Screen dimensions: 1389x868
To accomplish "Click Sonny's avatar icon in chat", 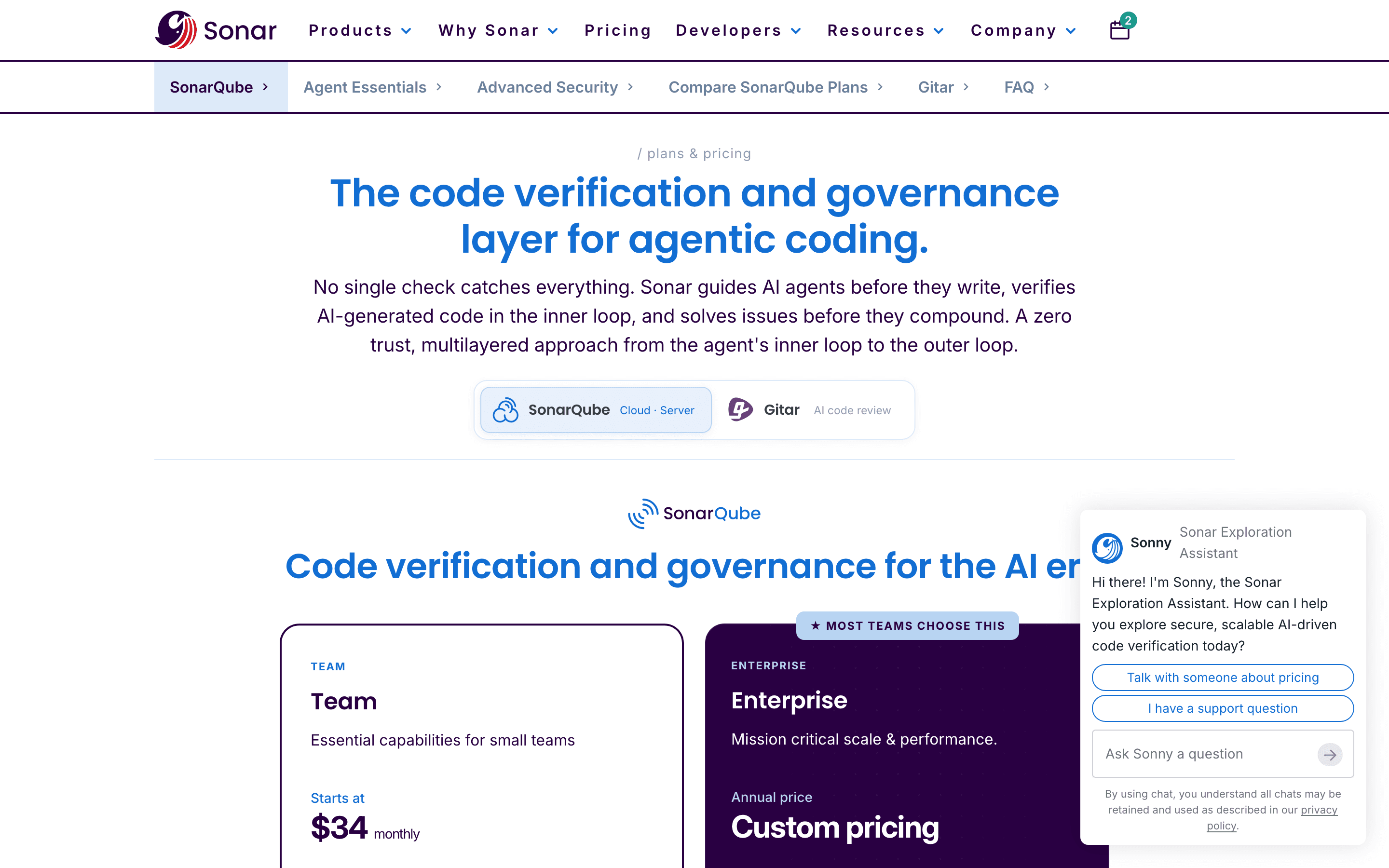I will [1107, 548].
